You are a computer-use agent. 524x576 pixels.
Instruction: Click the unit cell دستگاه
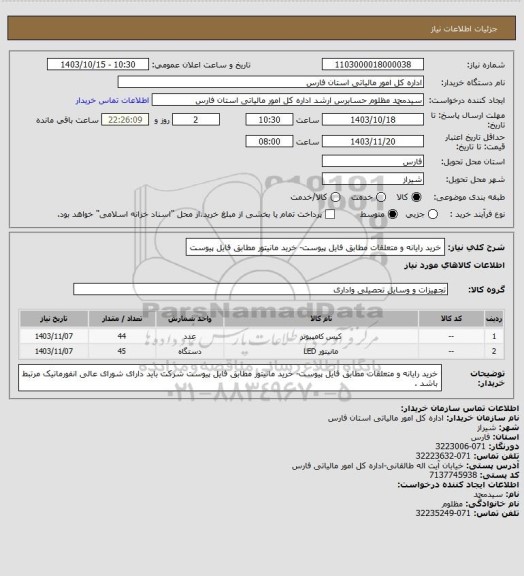(x=190, y=351)
